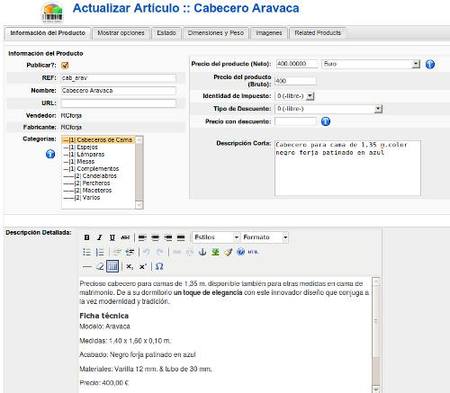Select the Mesas category
This screenshot has height=393, width=450.
click(98, 162)
